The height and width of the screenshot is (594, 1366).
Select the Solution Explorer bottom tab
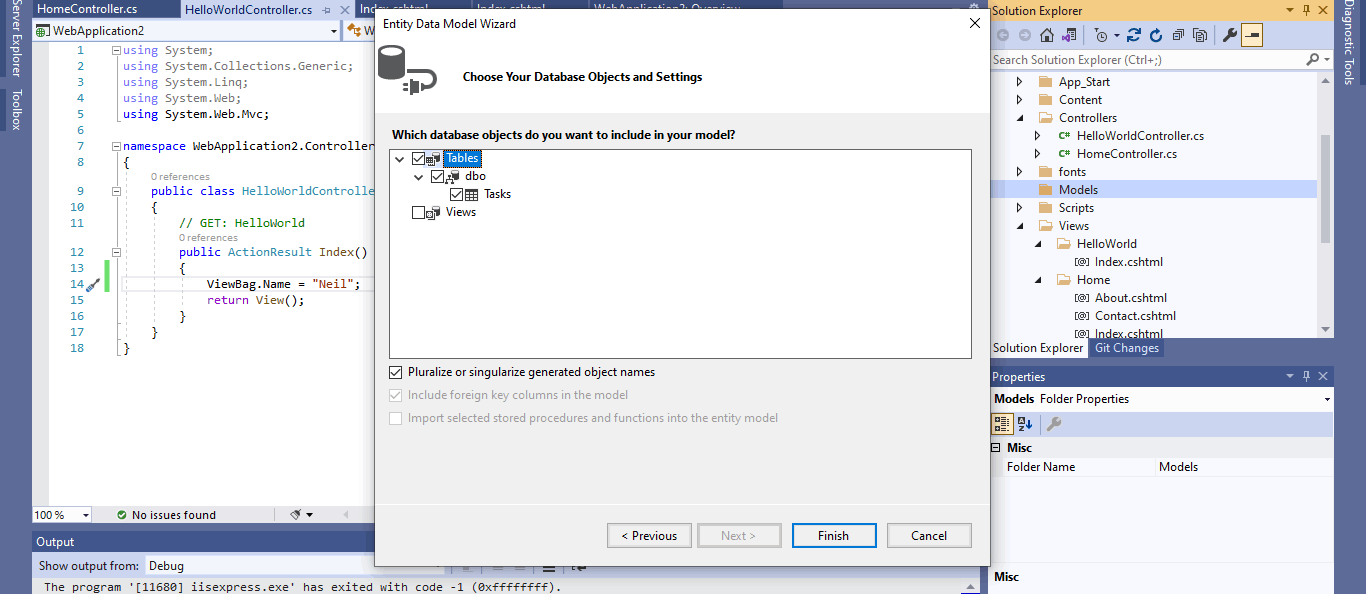coord(1038,348)
